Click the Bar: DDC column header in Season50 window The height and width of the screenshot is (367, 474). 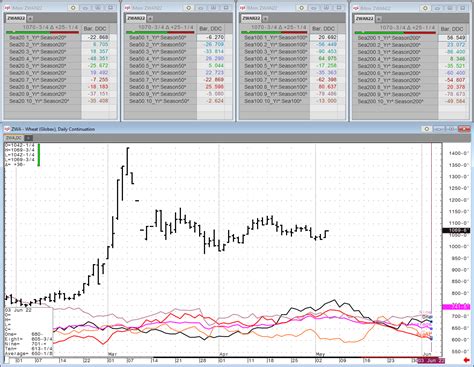[211, 29]
